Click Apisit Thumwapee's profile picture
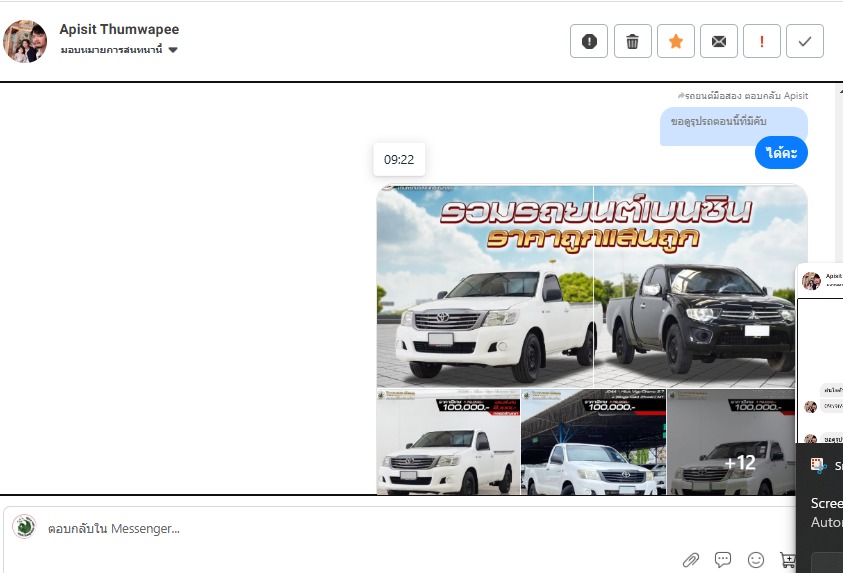This screenshot has width=843, height=573. pos(25,41)
